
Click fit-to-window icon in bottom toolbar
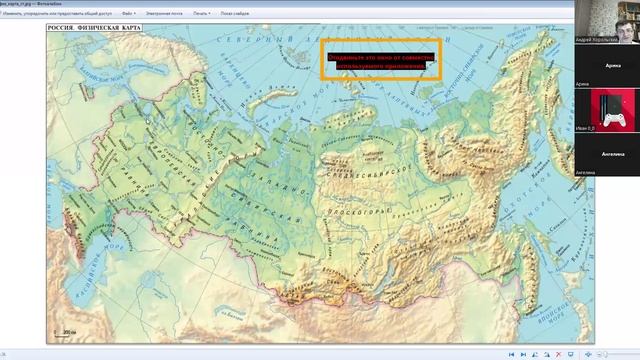coord(588,355)
